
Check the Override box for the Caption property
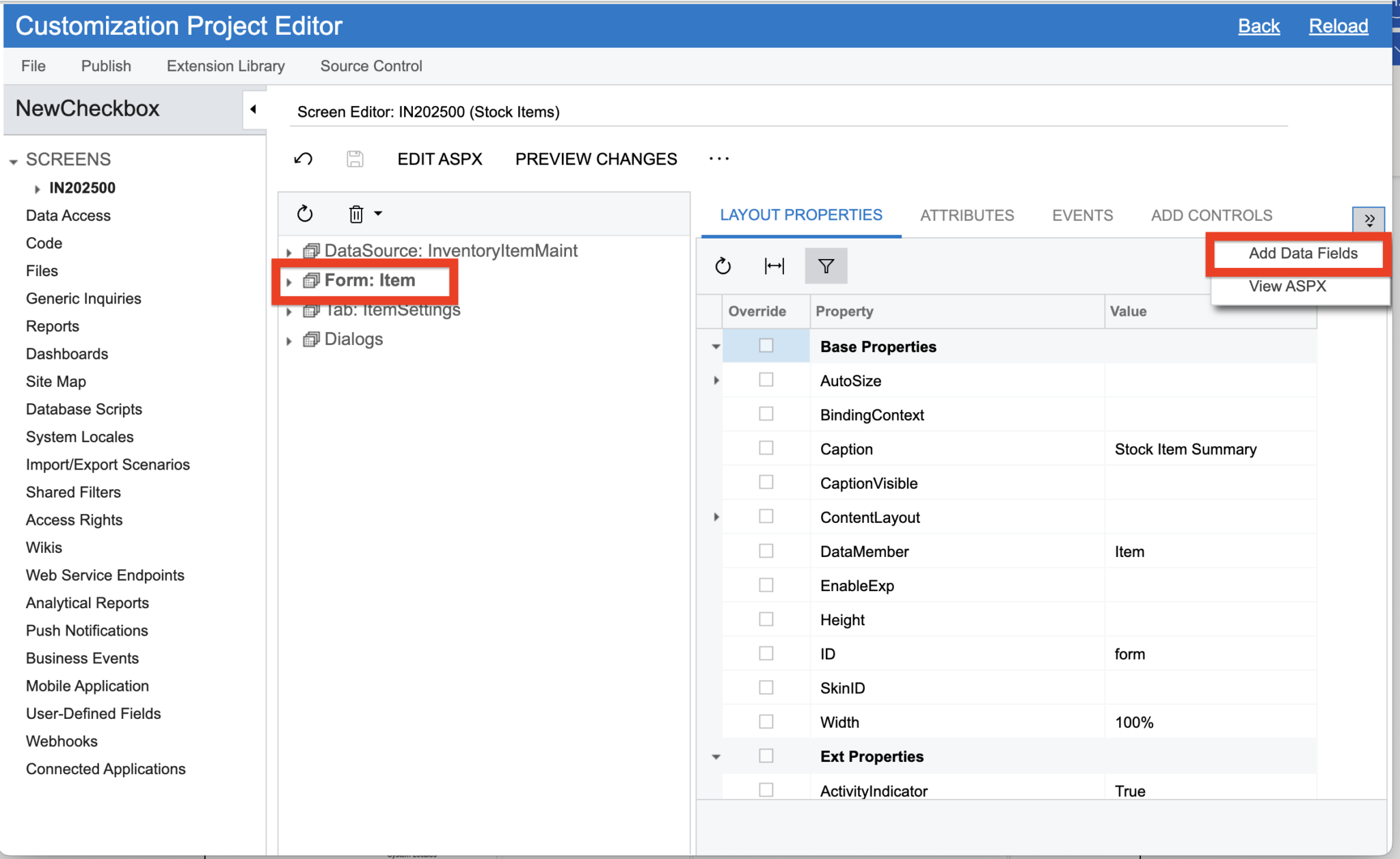766,448
